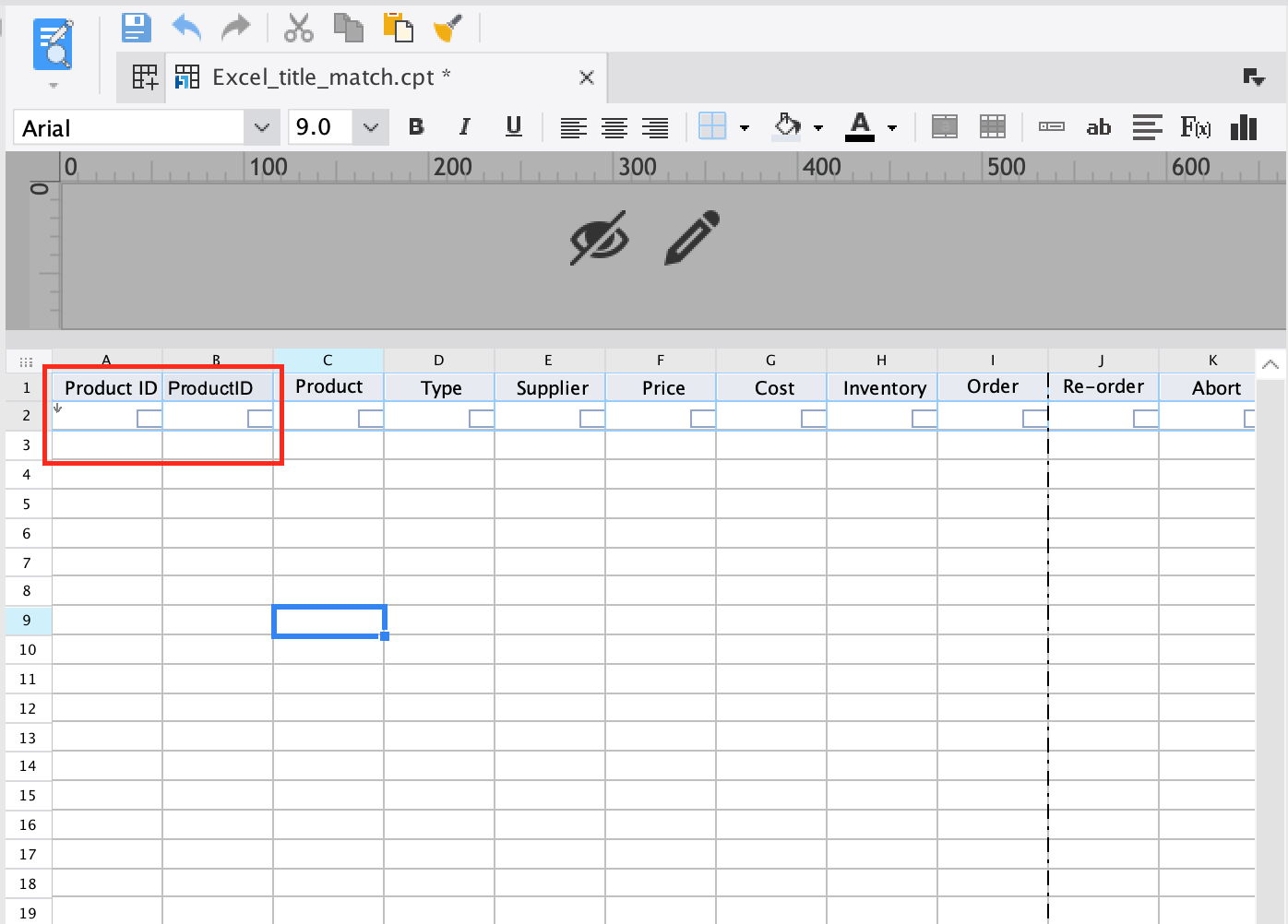Close the Excel_title_match.cpt tab
This screenshot has height=924, width=1288.
[x=586, y=77]
